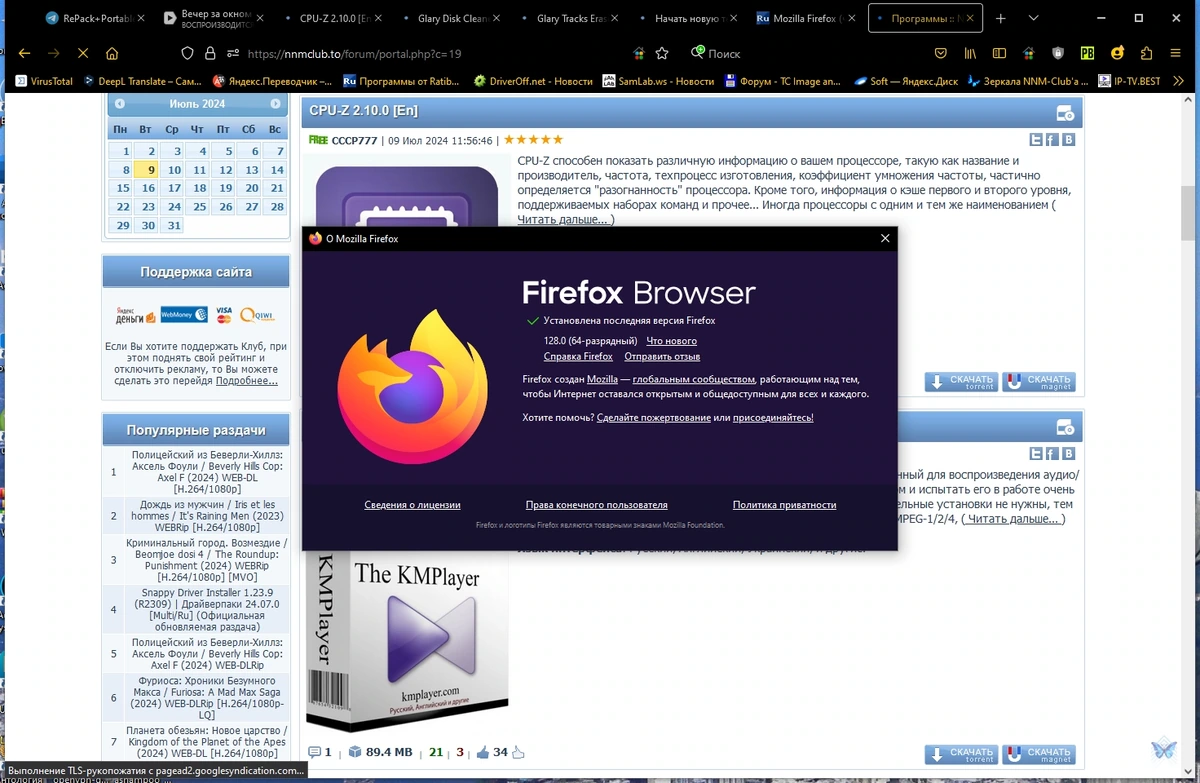Go back with the toolbar back arrow
This screenshot has height=783, width=1200.
pyautogui.click(x=25, y=53)
